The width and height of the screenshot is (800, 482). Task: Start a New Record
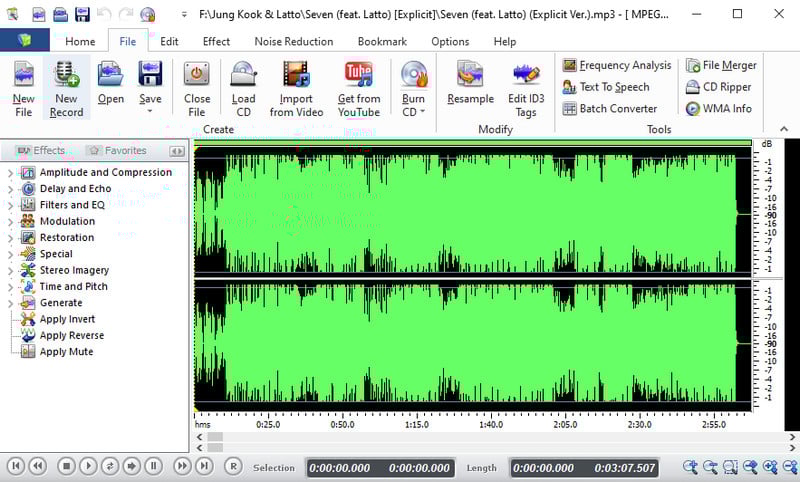coord(66,89)
